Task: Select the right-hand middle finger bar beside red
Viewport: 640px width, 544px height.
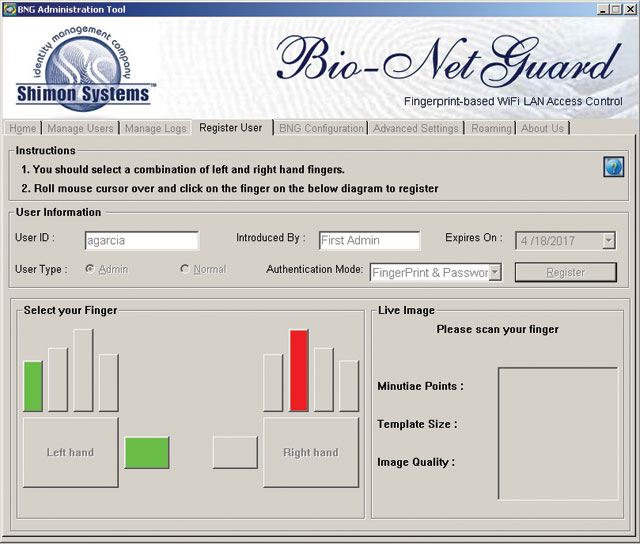Action: pyautogui.click(x=324, y=380)
